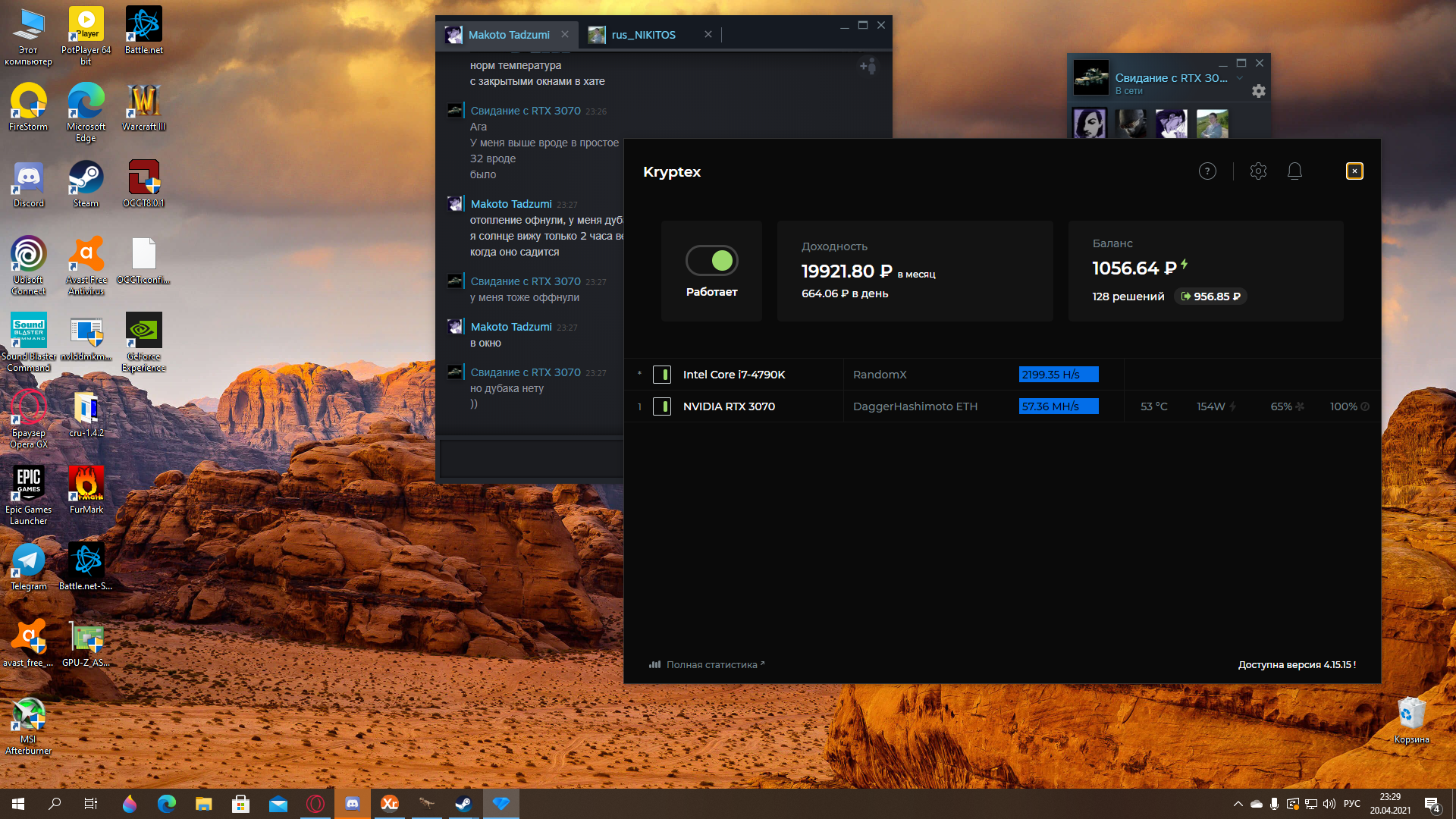Click Steam icon in the taskbar
1456x819 pixels.
463,803
